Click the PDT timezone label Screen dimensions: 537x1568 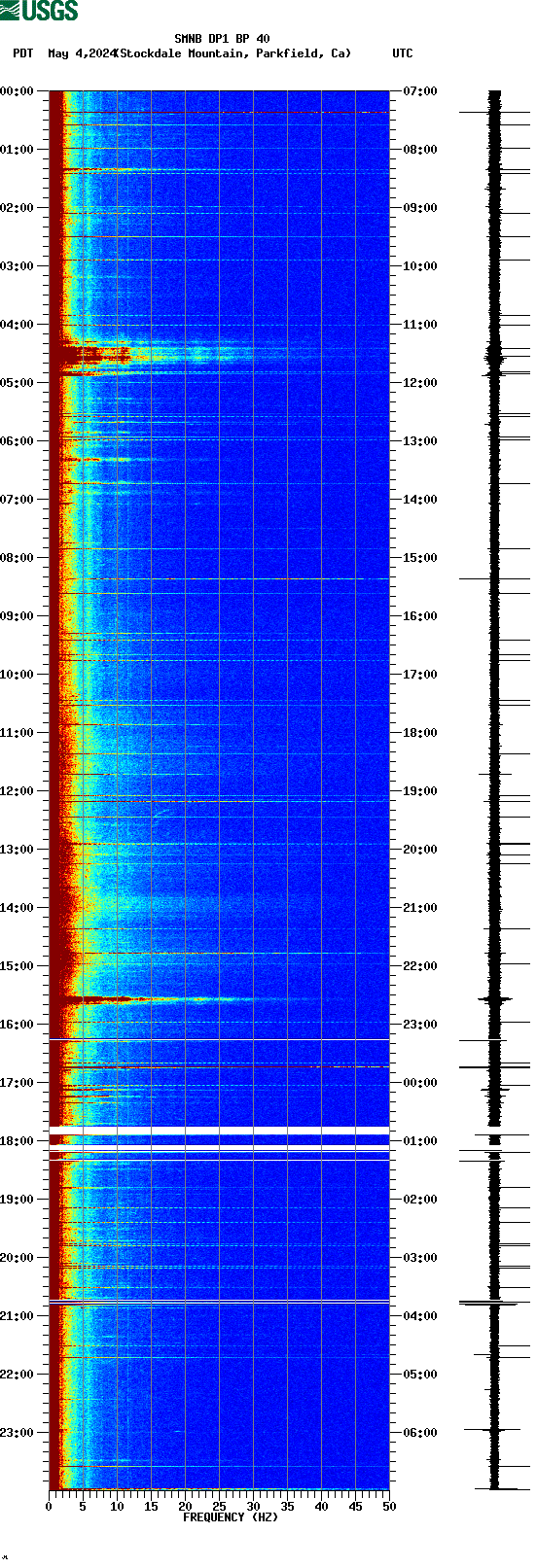[22, 53]
